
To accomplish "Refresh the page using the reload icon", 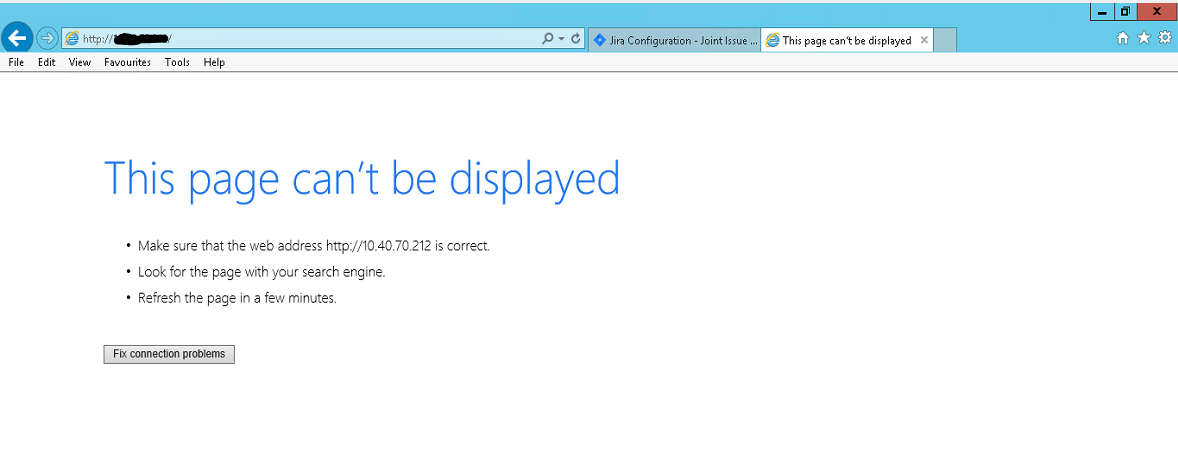I will pyautogui.click(x=575, y=38).
